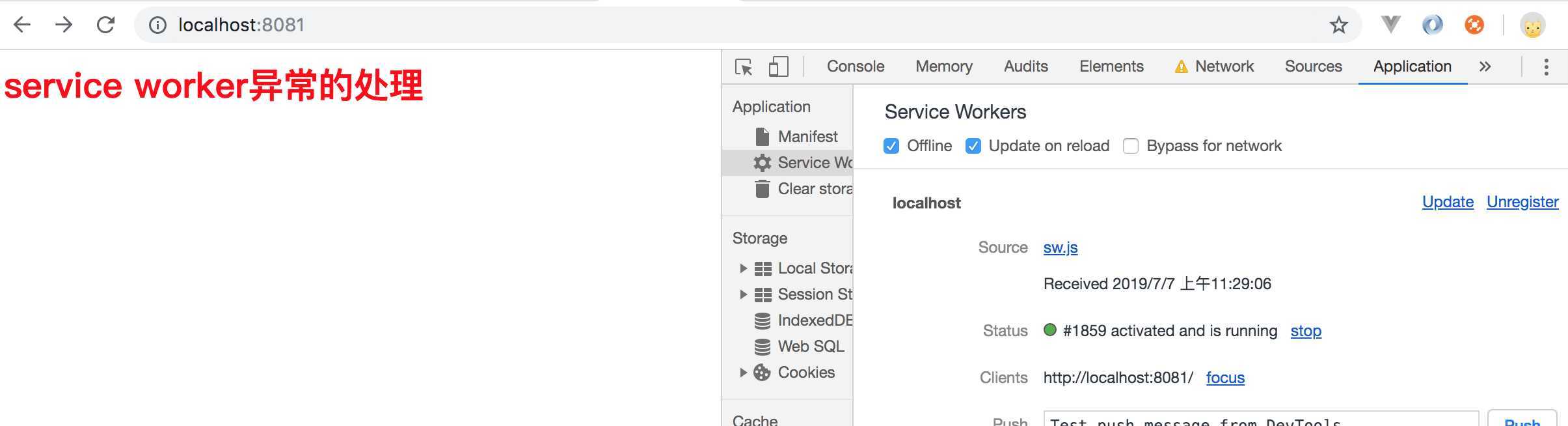Open the Elements tab
This screenshot has height=426, width=1568.
1111,66
